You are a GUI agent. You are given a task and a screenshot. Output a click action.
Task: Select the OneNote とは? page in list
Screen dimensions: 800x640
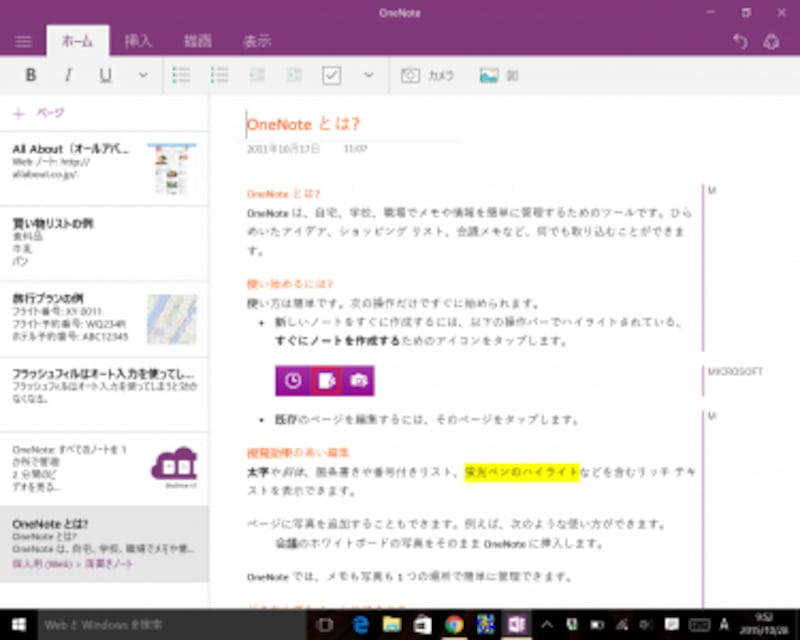pyautogui.click(x=104, y=544)
